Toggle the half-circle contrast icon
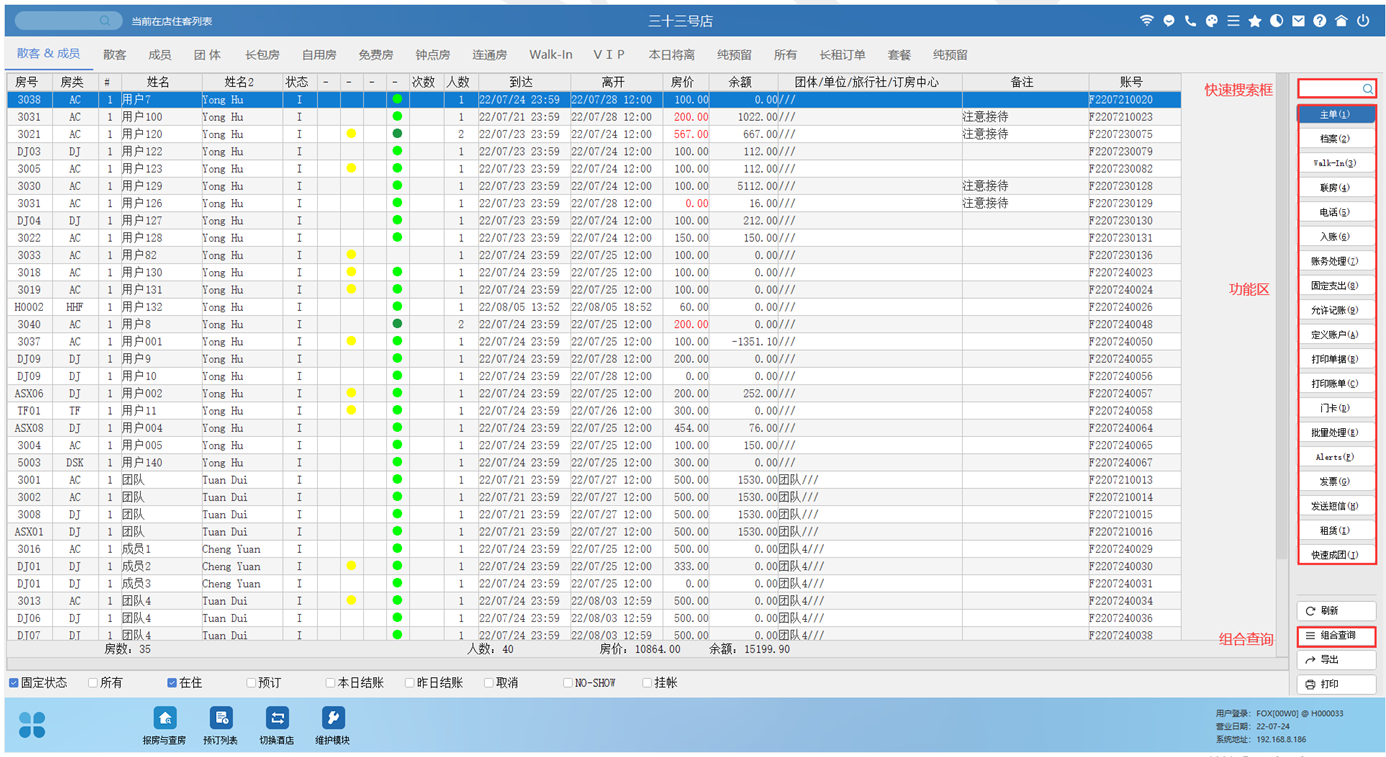This screenshot has width=1386, height=757. (1276, 21)
